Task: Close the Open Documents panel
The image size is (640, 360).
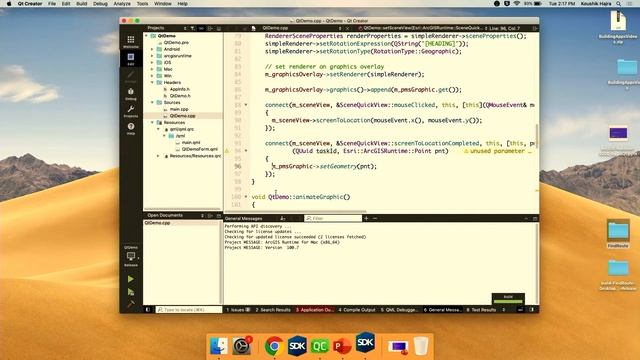Action: [x=219, y=216]
